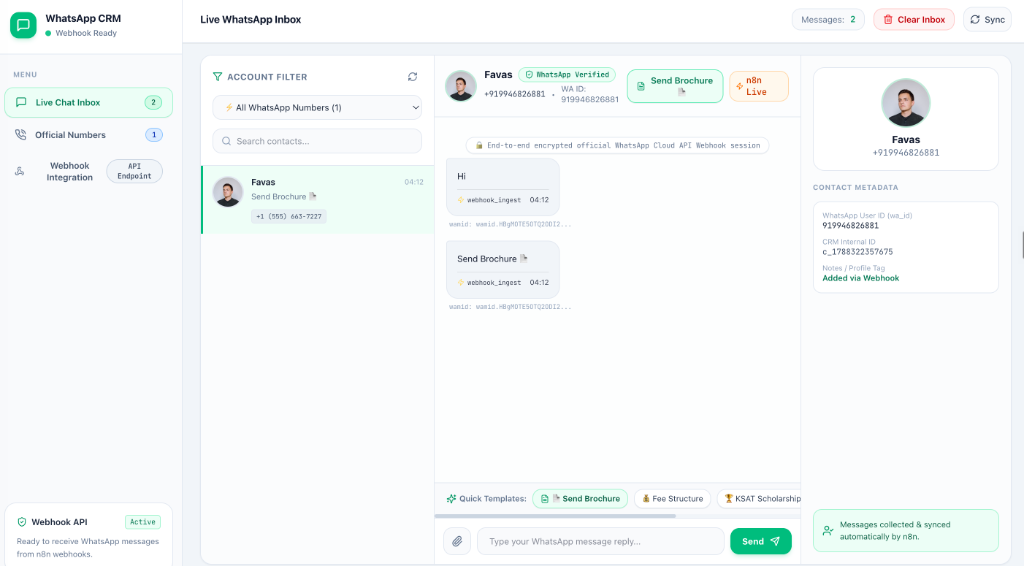Click the Webhook Ready status text
Image resolution: width=1024 pixels, height=566 pixels.
(86, 33)
